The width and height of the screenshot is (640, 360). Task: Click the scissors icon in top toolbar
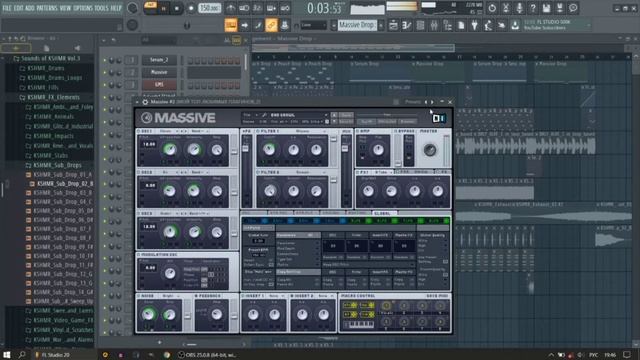click(x=506, y=8)
